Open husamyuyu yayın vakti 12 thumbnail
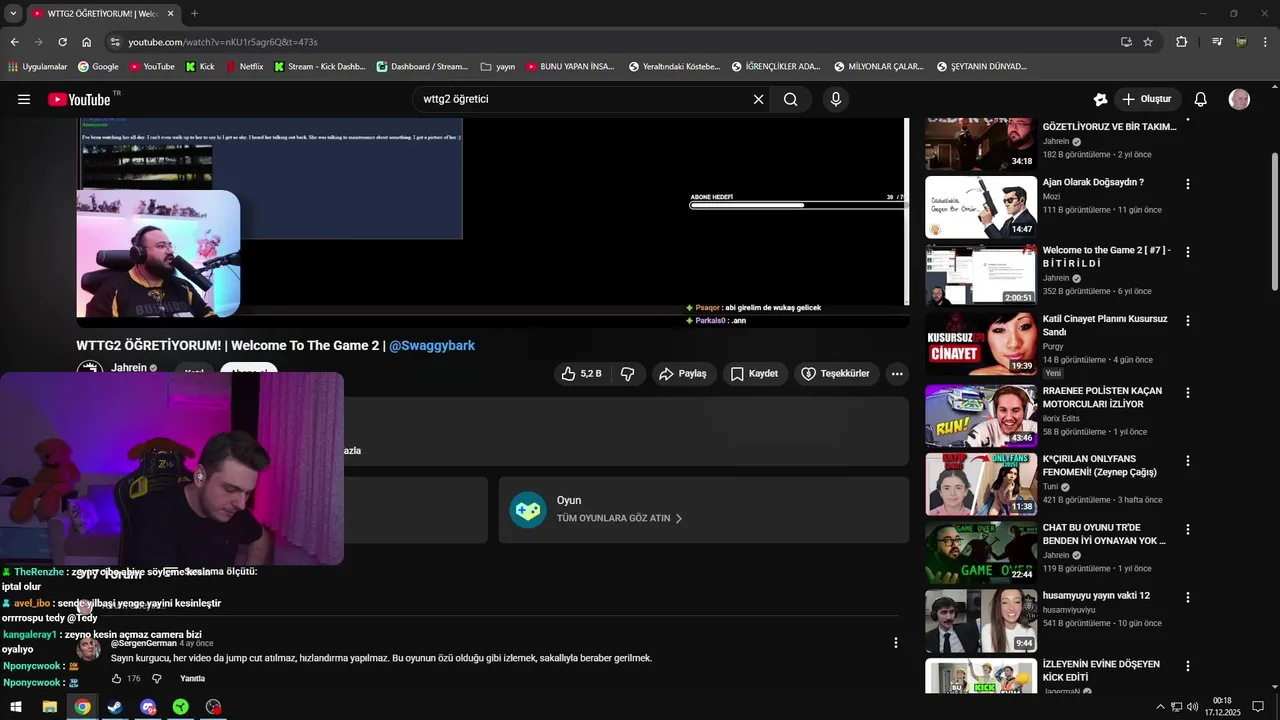Screen dimensions: 1280x720 (x=980, y=621)
